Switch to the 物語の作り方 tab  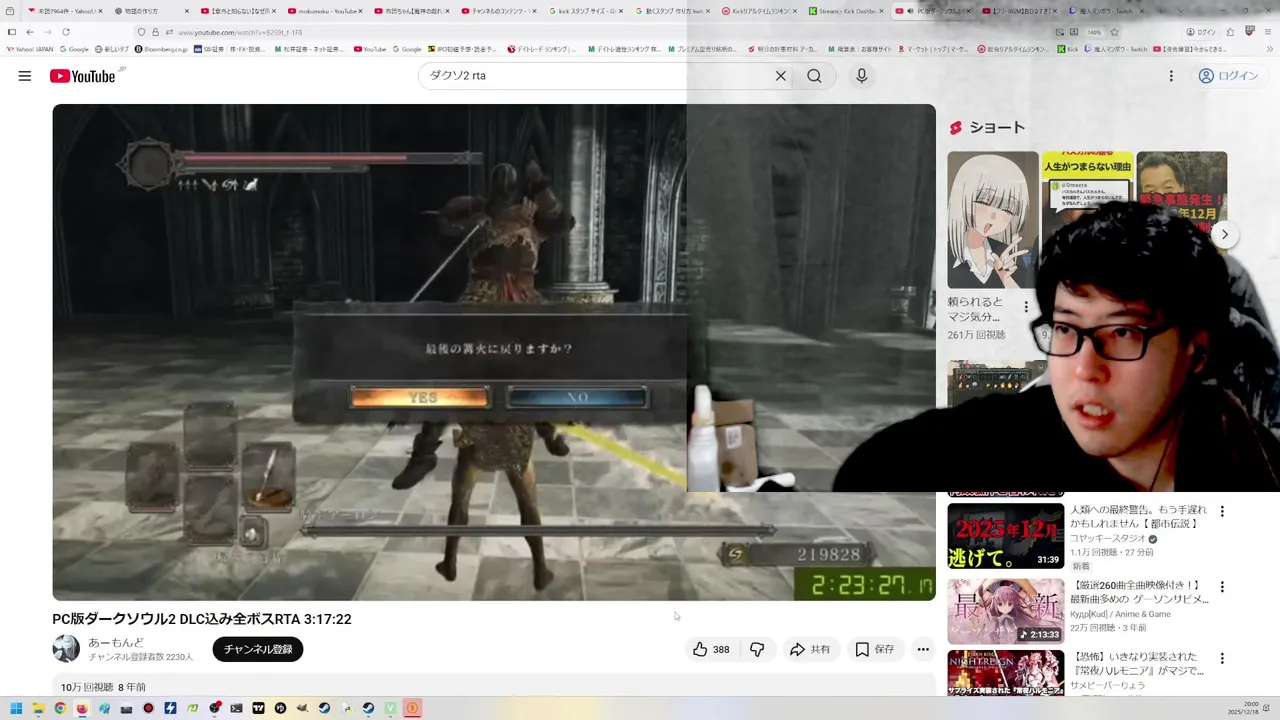[x=152, y=11]
